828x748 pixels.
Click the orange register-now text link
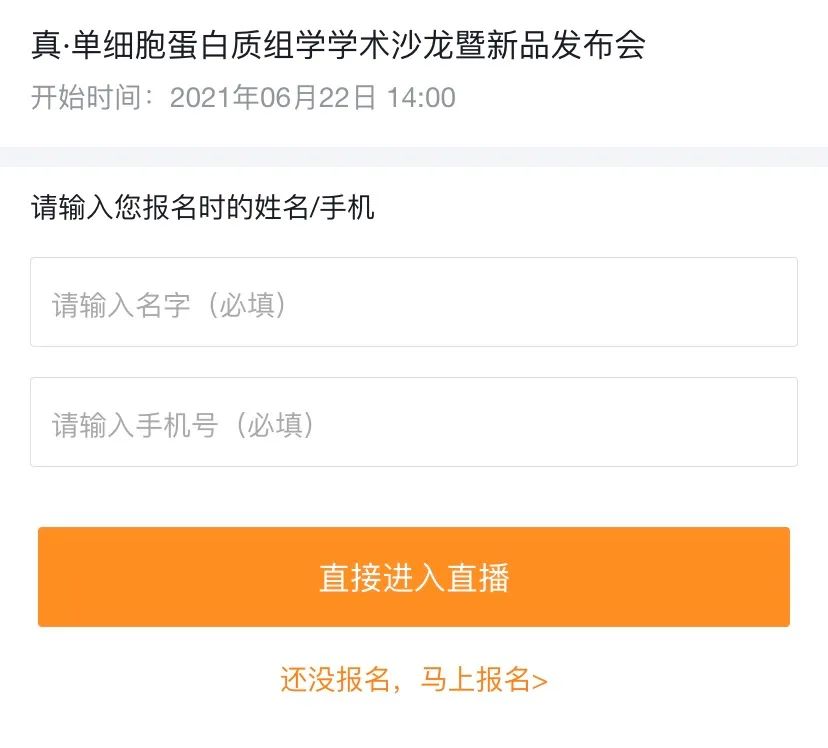413,680
